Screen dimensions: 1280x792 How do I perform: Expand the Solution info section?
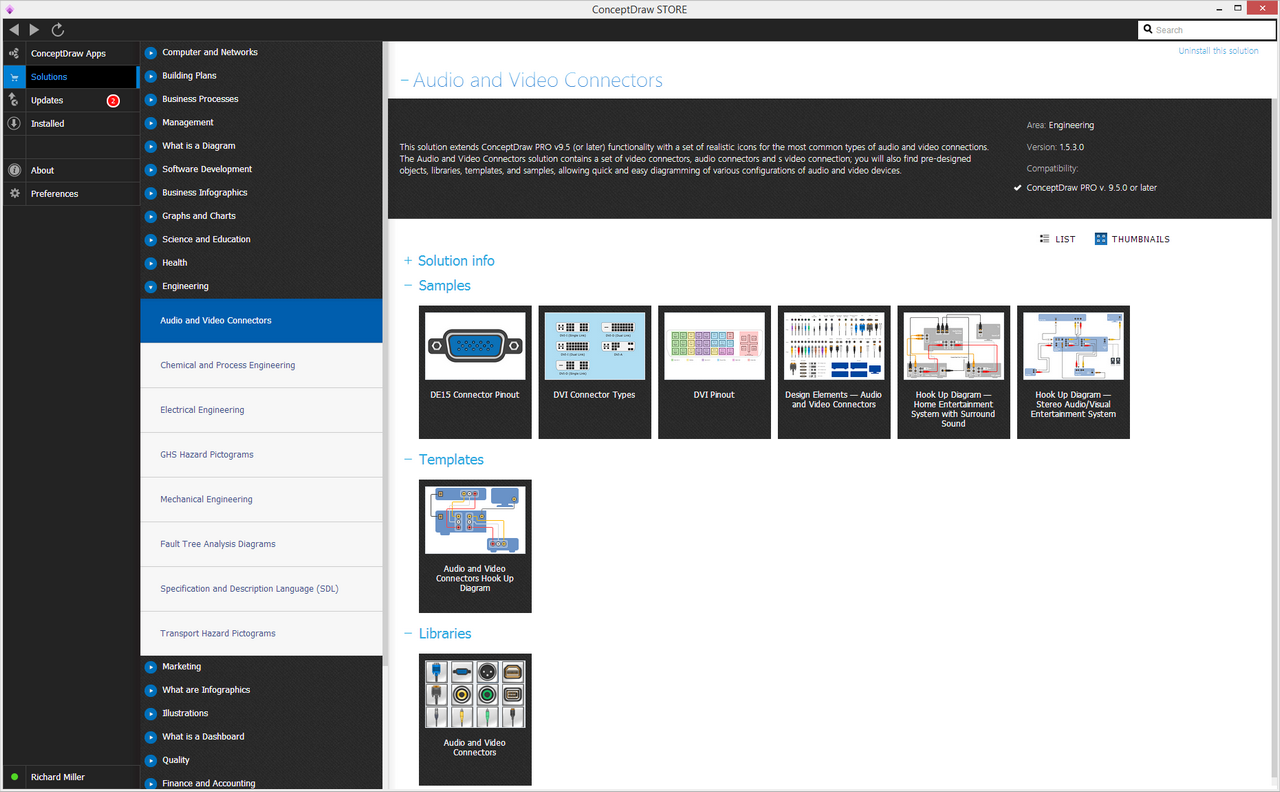(408, 261)
